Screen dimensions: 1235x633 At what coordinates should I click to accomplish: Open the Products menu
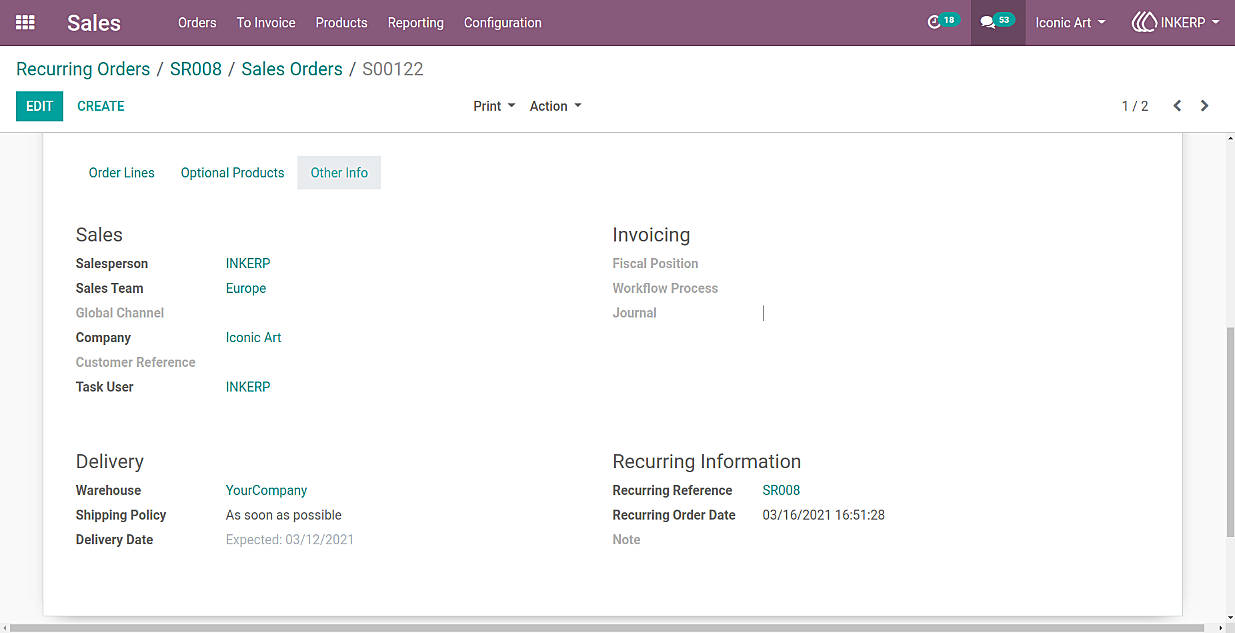coord(341,22)
